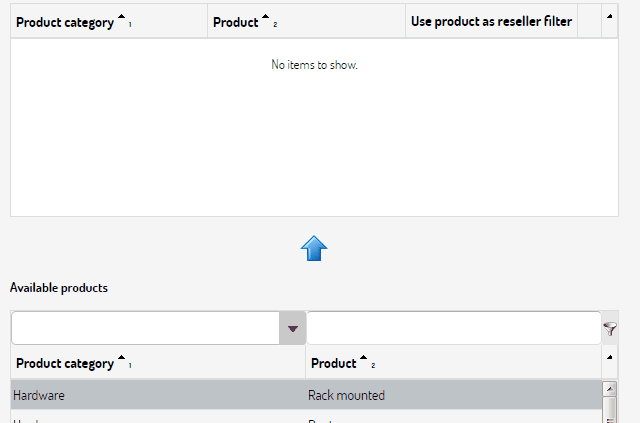Click the 'Use product as reseller filter' header
The width and height of the screenshot is (640, 423).
pos(491,21)
